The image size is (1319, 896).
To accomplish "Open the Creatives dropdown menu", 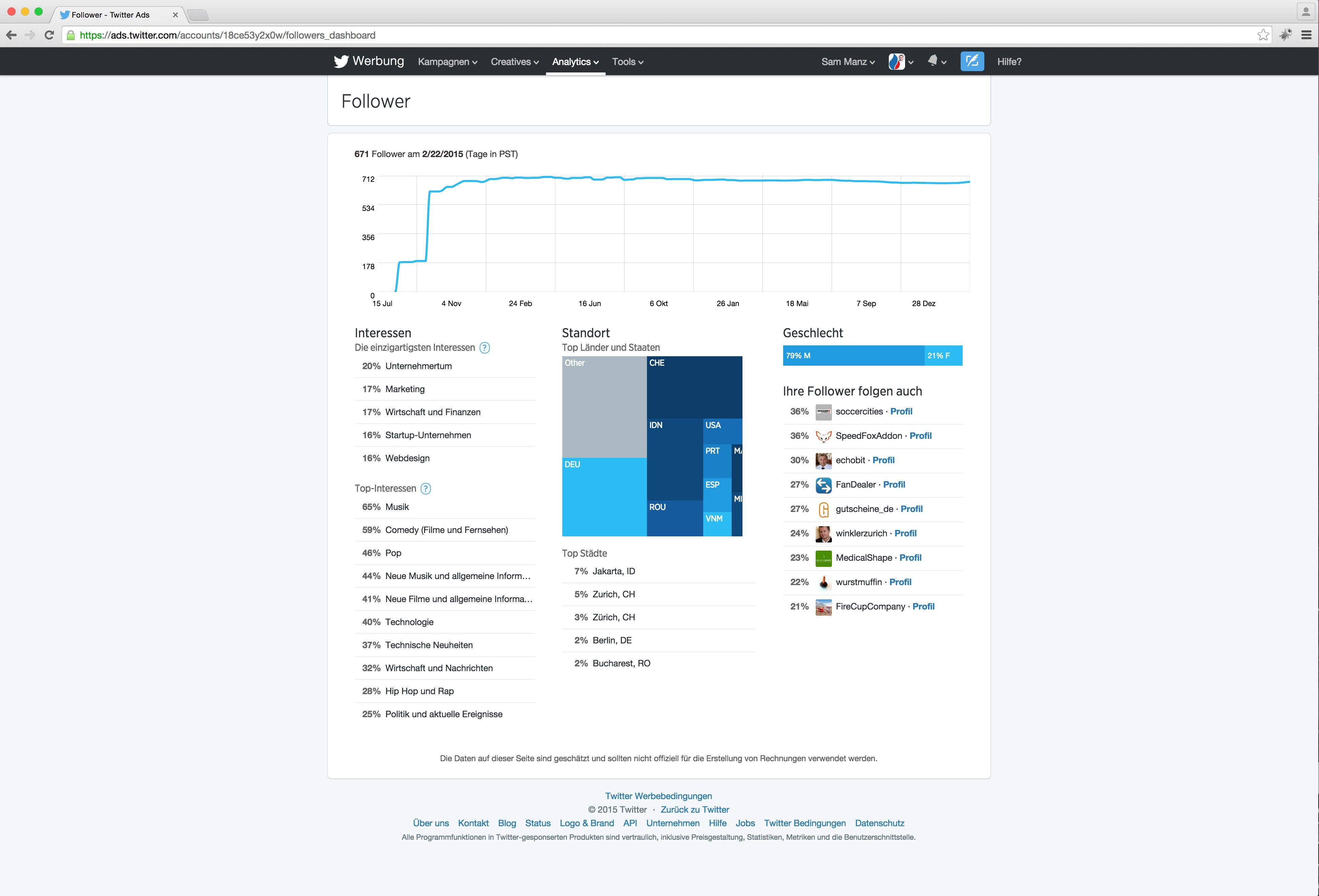I will pos(514,62).
